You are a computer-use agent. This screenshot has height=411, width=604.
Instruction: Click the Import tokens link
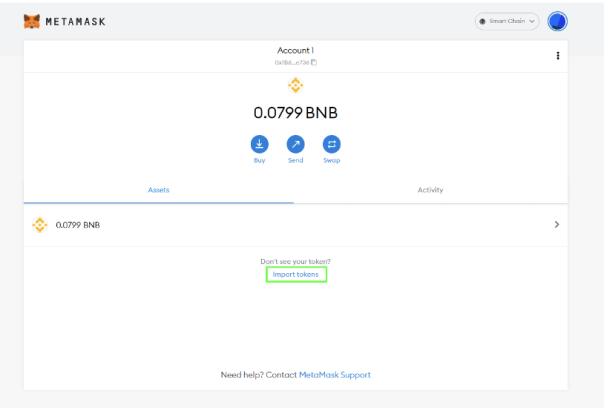pyautogui.click(x=296, y=275)
